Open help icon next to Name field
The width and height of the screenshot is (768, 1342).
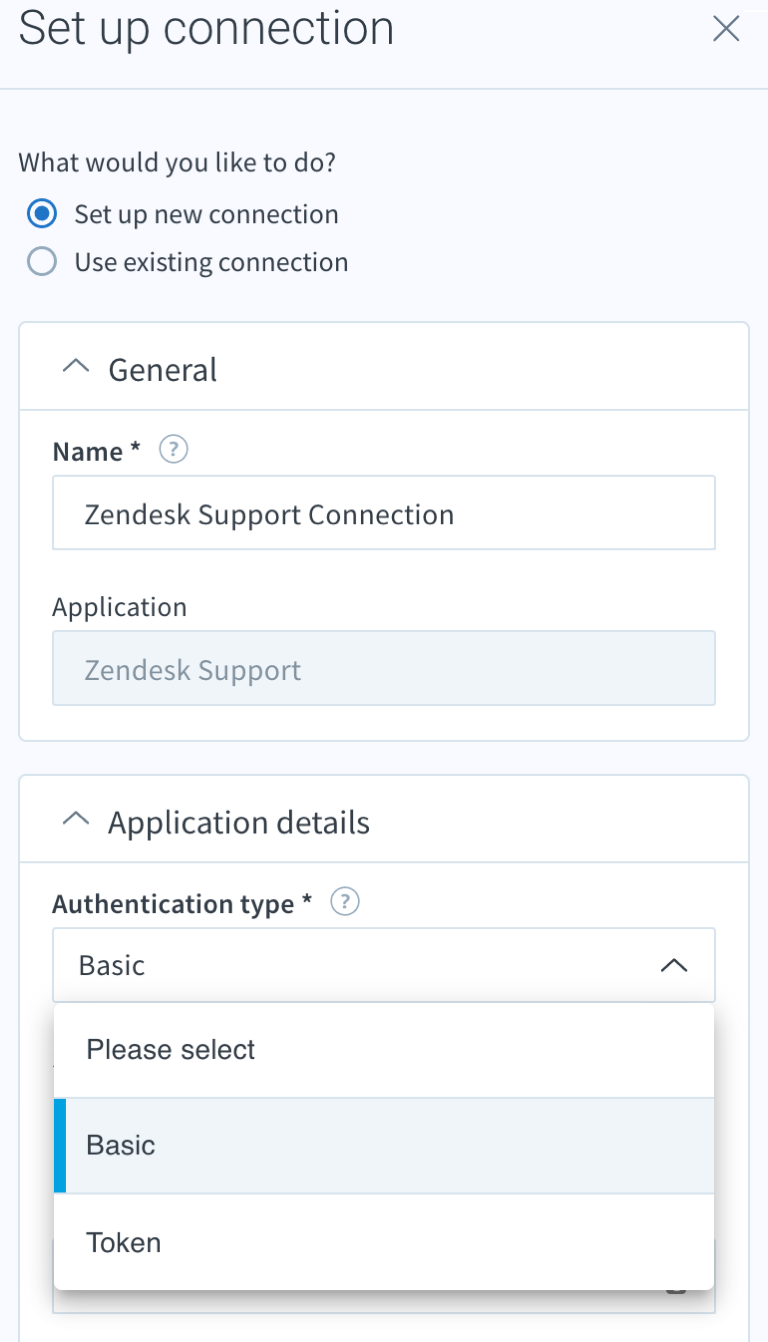pyautogui.click(x=174, y=450)
